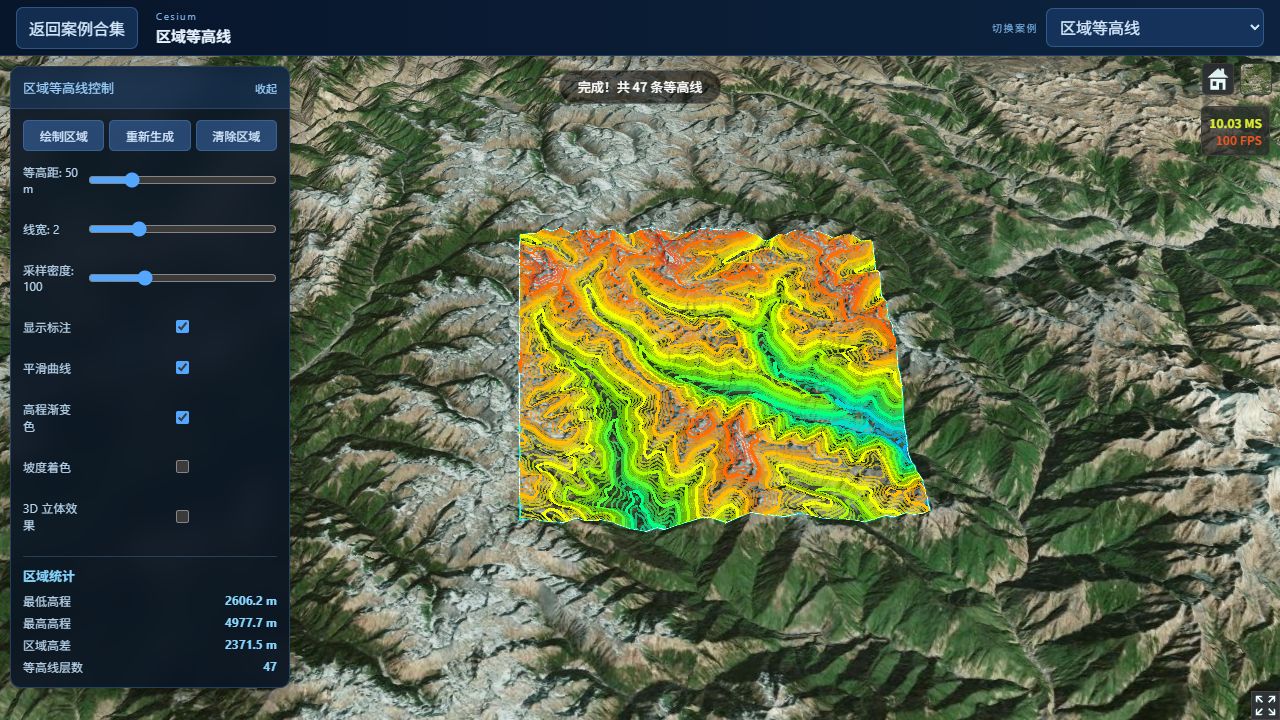
Task: Enable the 坡度着色 checkbox
Action: [182, 466]
